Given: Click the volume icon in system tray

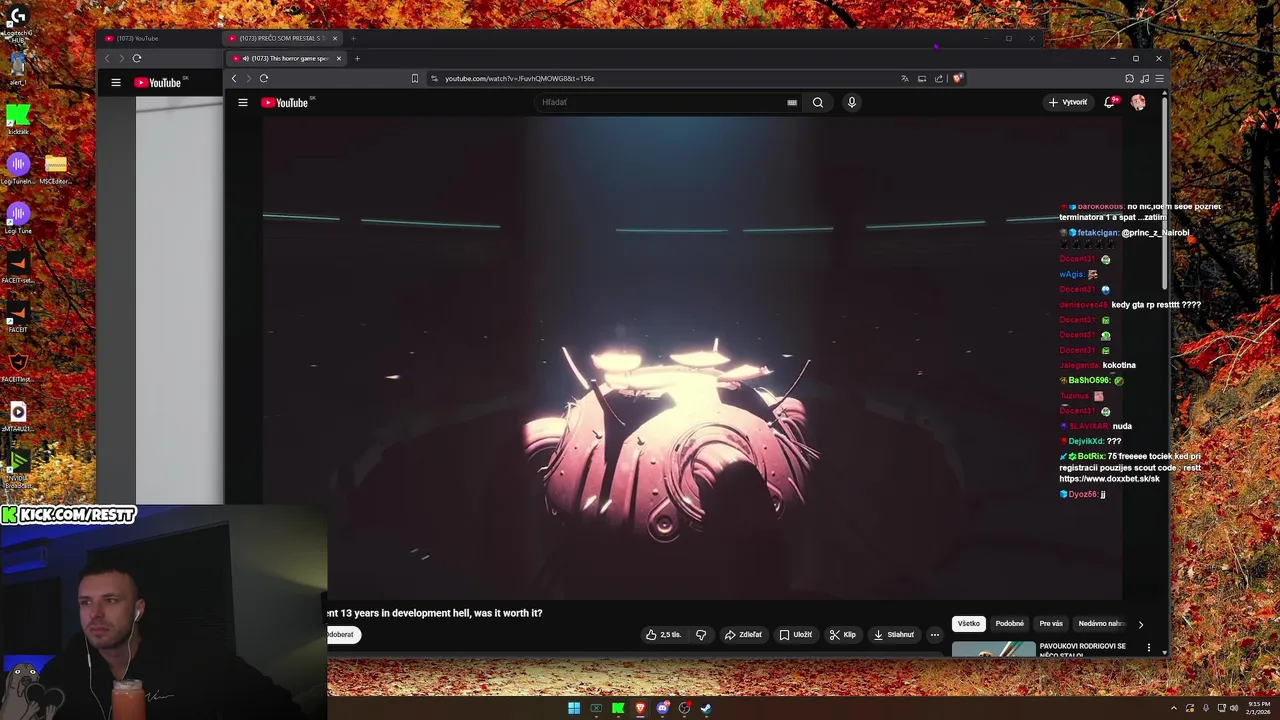Looking at the screenshot, I should pos(1234,708).
